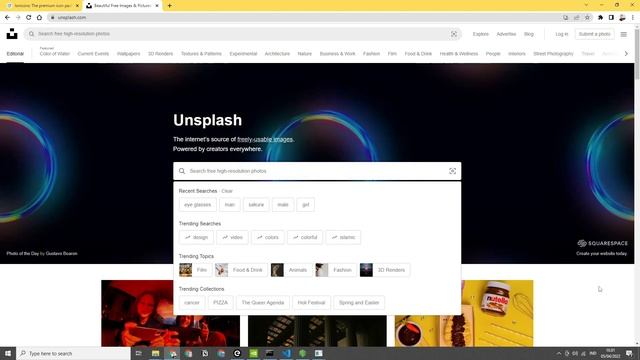The image size is (640, 360).
Task: Click the Log in link
Action: point(562,34)
